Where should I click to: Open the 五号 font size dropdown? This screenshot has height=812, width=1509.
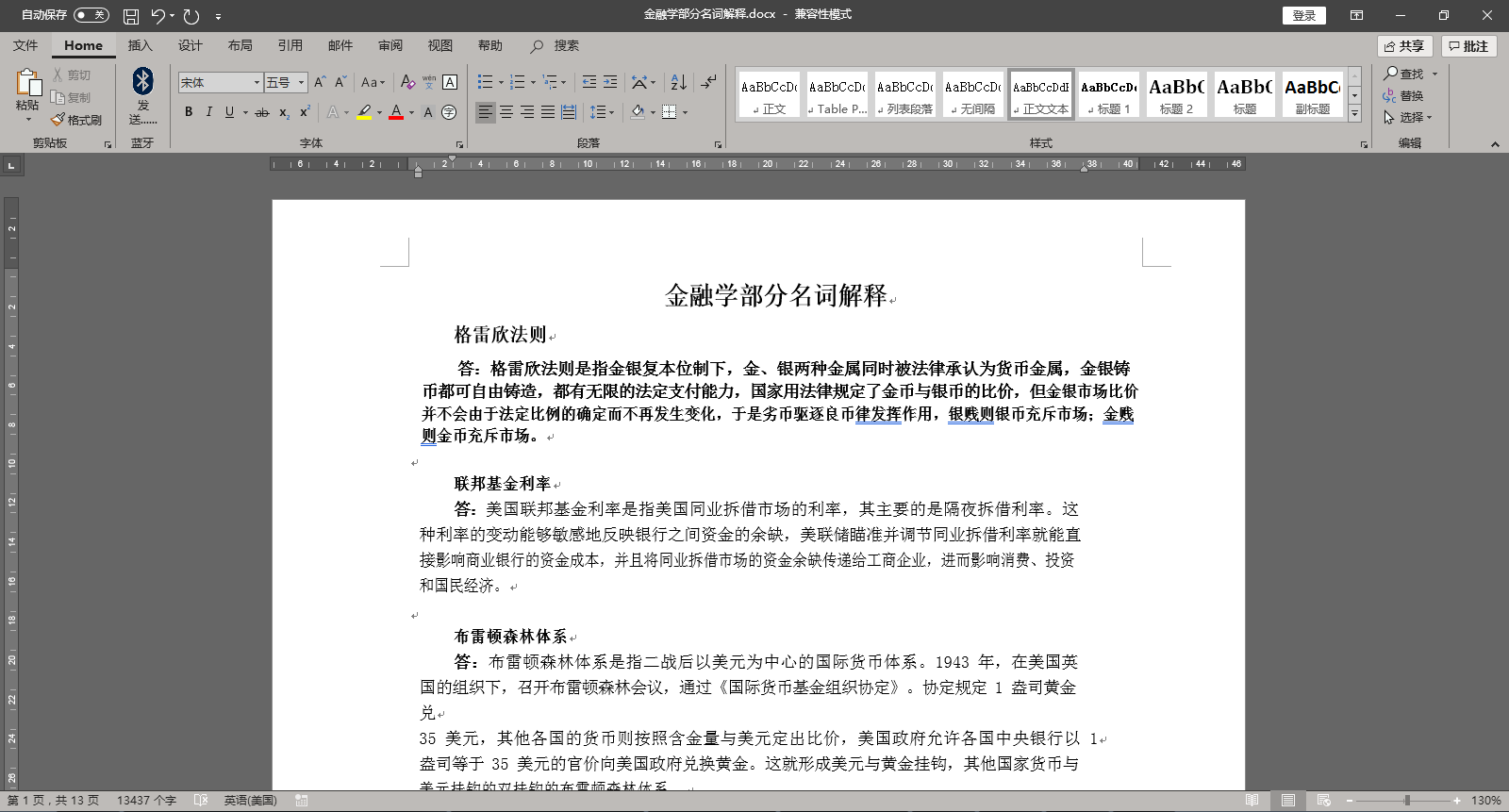tap(302, 83)
